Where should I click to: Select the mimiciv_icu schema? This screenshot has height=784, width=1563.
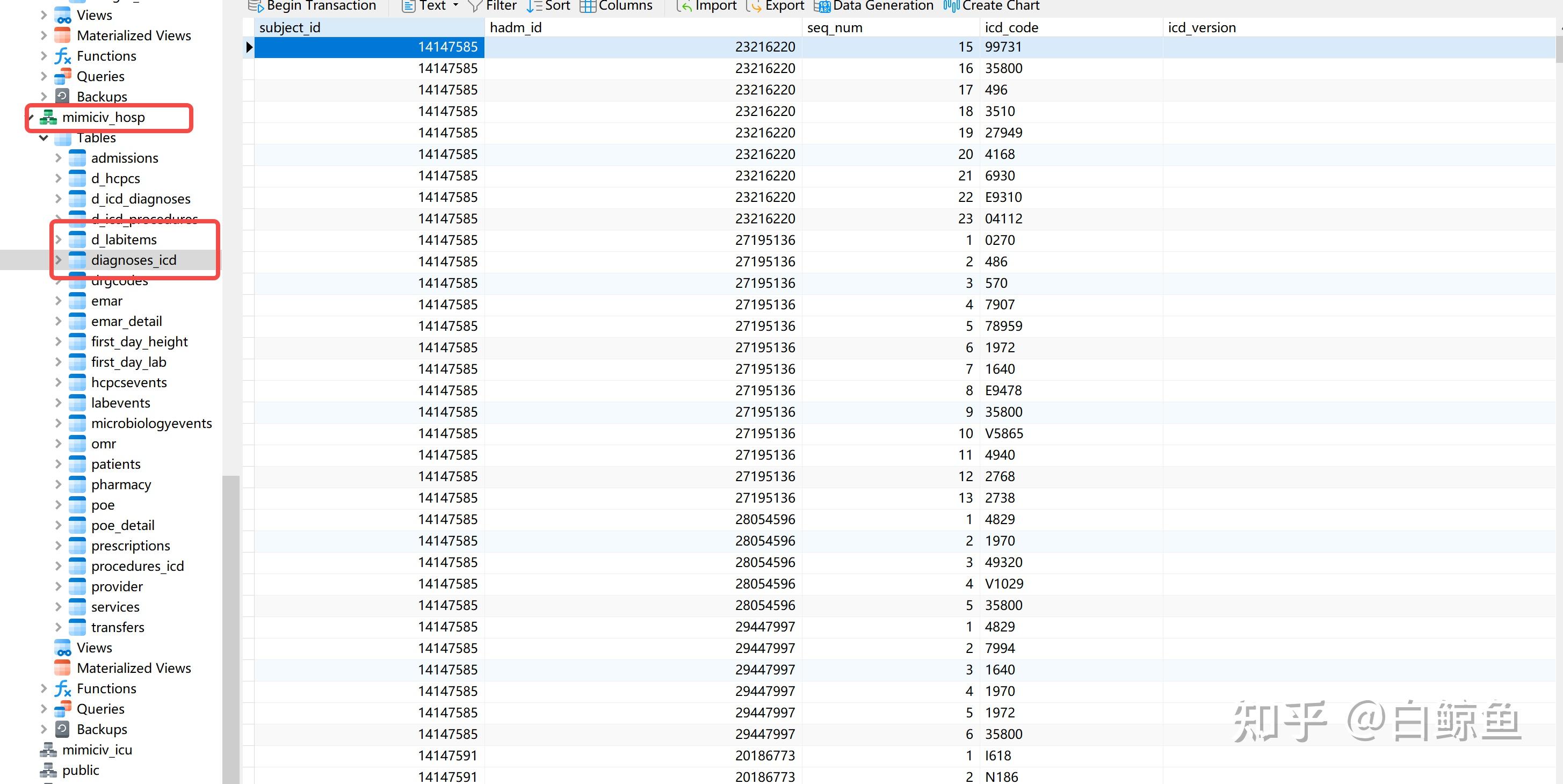(x=97, y=750)
